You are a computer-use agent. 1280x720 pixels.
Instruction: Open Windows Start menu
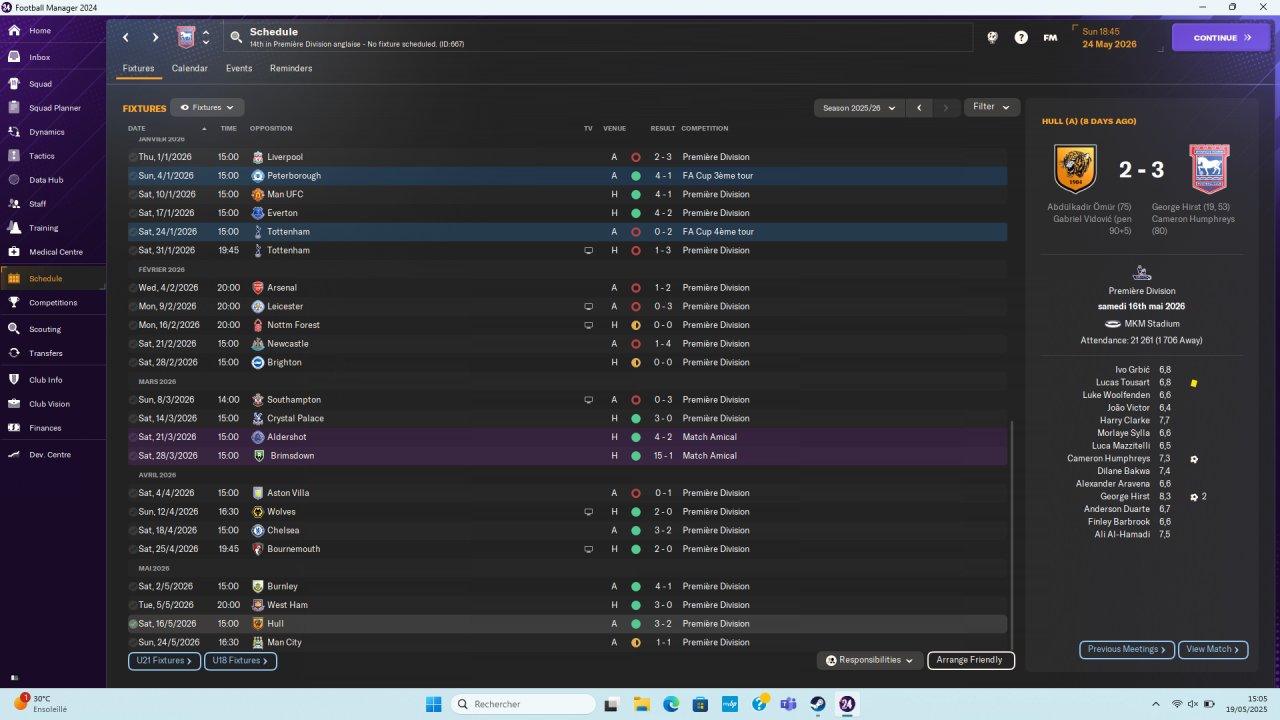point(433,704)
